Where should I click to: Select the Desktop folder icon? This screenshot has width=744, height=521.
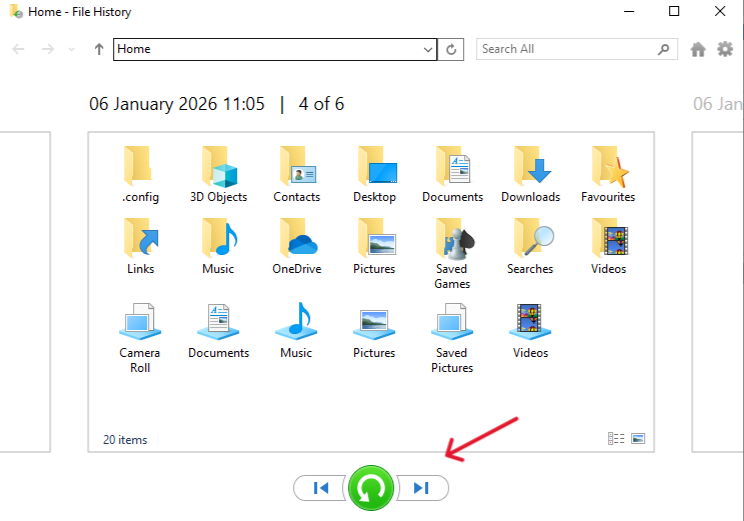pos(378,166)
